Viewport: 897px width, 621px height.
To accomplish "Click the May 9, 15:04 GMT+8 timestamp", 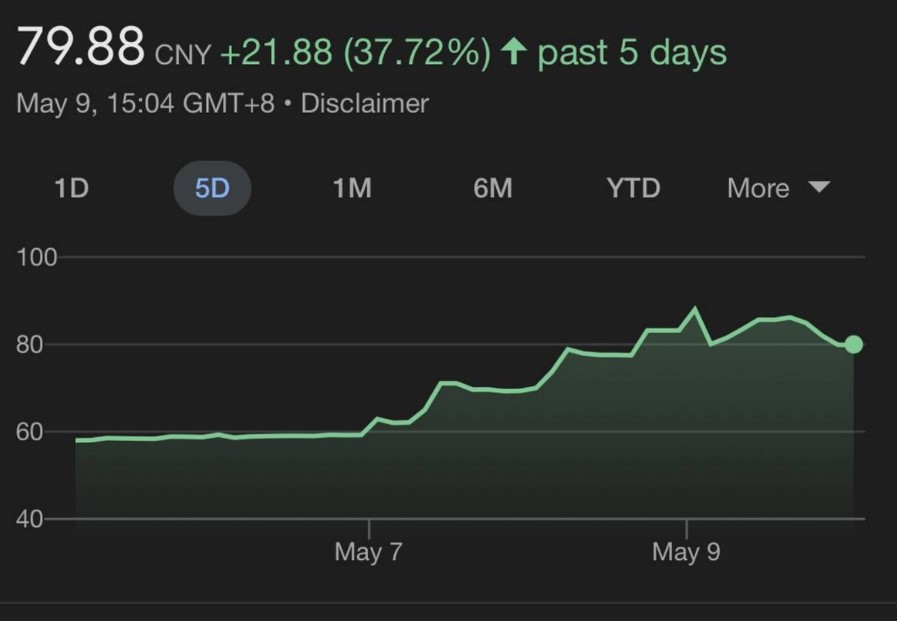I will pyautogui.click(x=145, y=103).
